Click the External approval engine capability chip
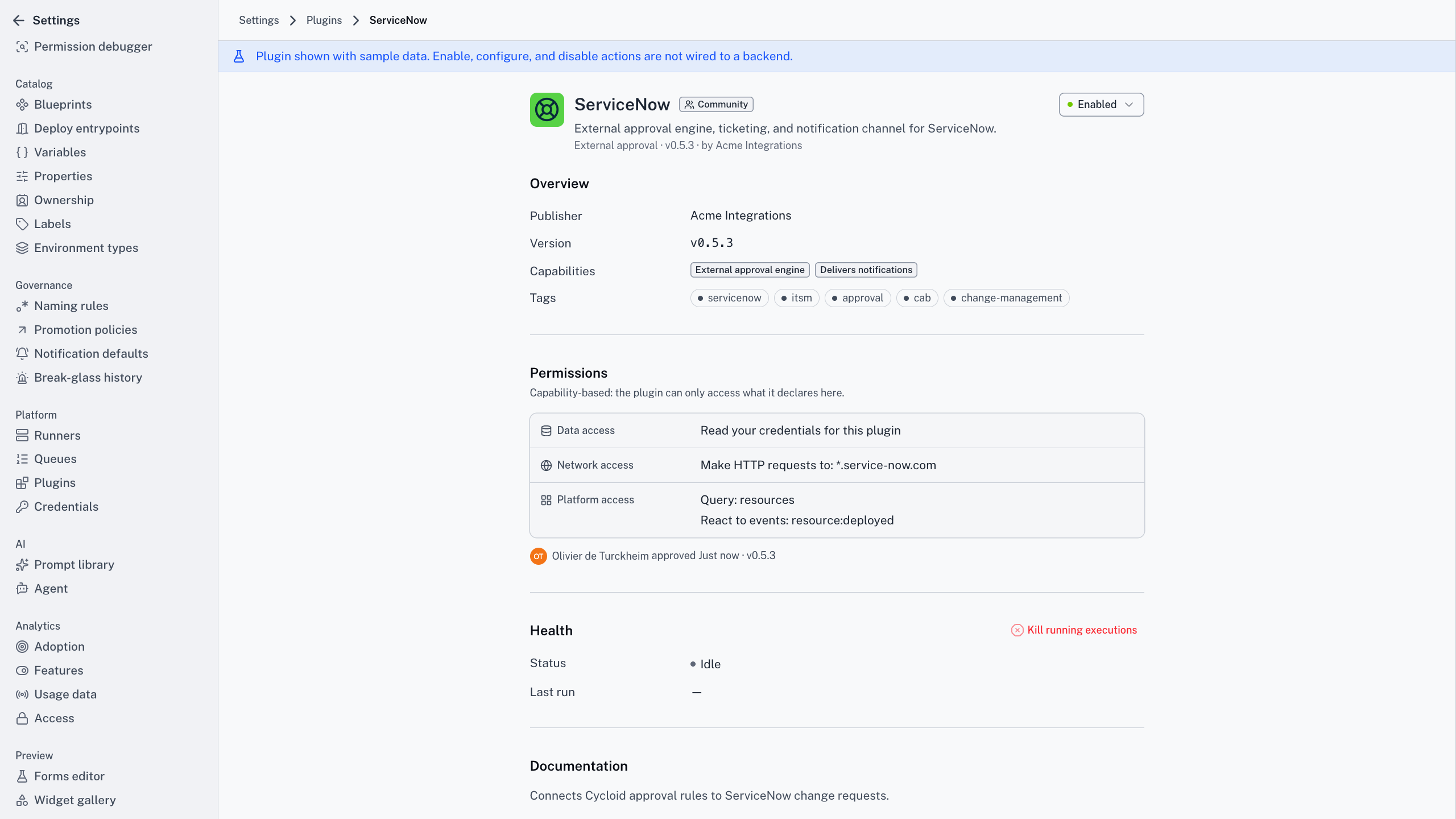The image size is (1456, 819). [x=750, y=270]
